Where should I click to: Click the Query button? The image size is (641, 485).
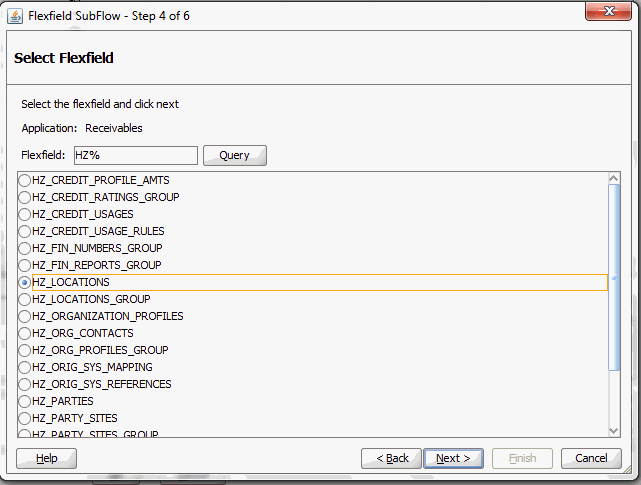click(x=234, y=155)
